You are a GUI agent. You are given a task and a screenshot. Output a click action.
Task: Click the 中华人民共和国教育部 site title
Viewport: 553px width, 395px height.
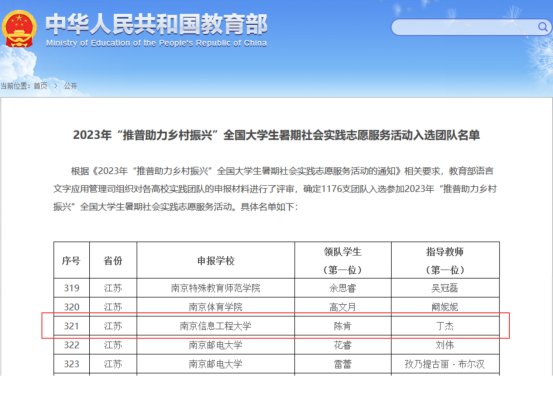[156, 24]
